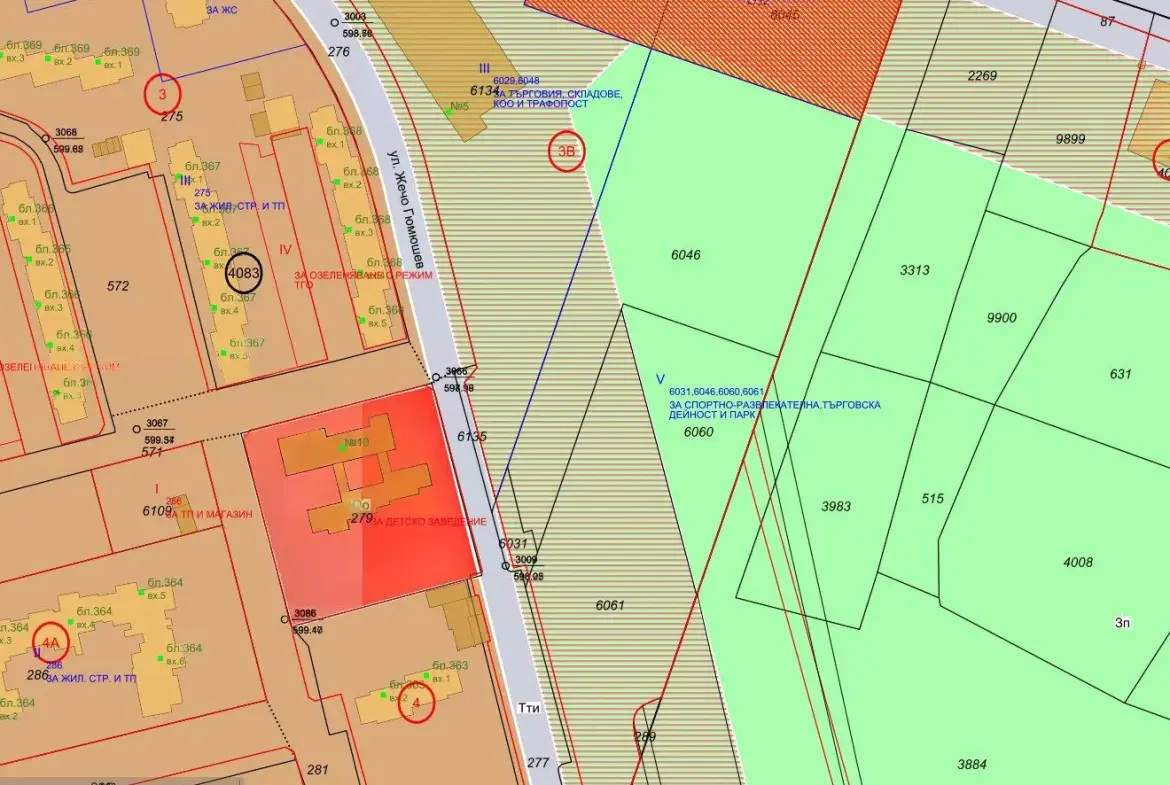
Task: Click the survey point circle at 3086
Action: [284, 619]
